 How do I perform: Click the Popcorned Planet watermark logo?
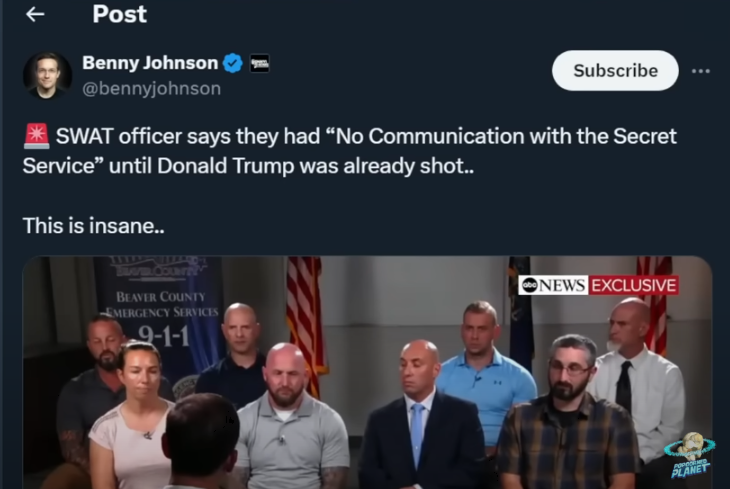689,455
